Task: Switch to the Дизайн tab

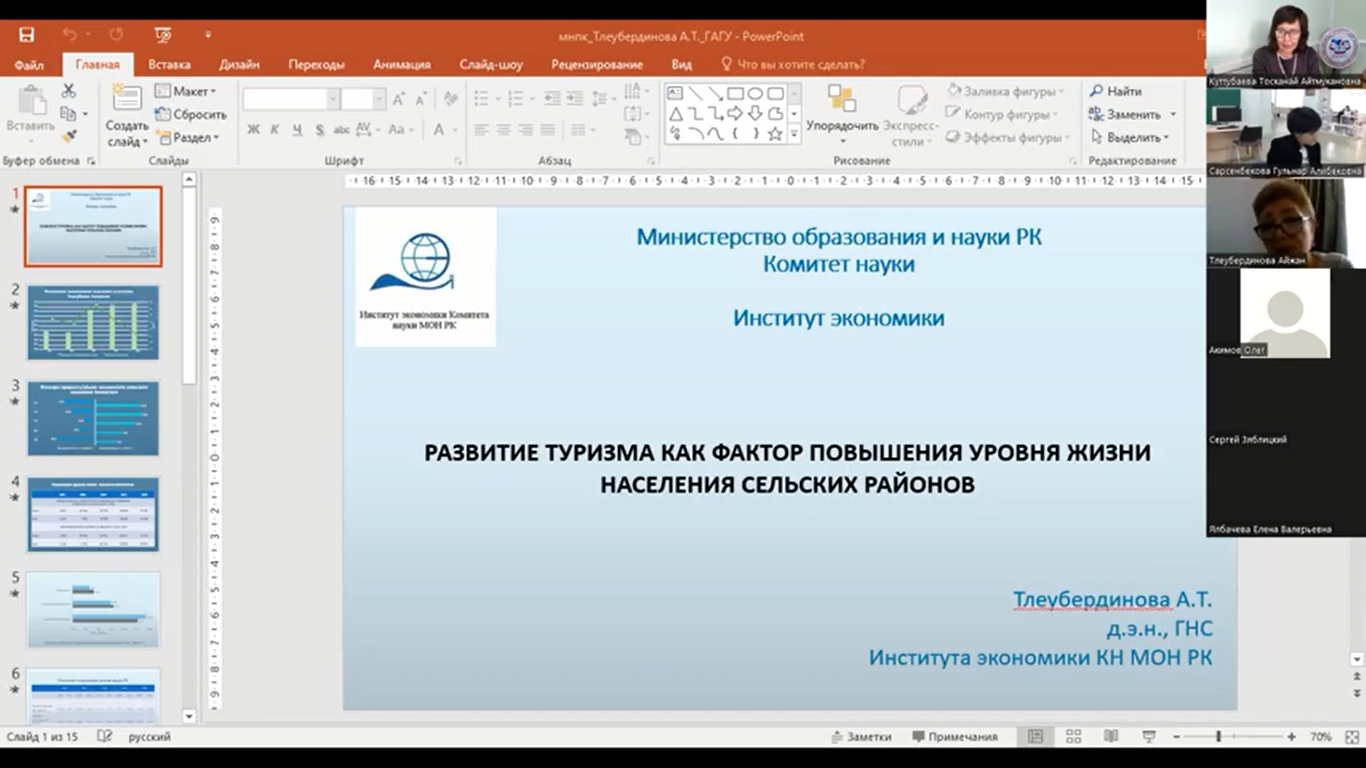Action: pos(239,64)
